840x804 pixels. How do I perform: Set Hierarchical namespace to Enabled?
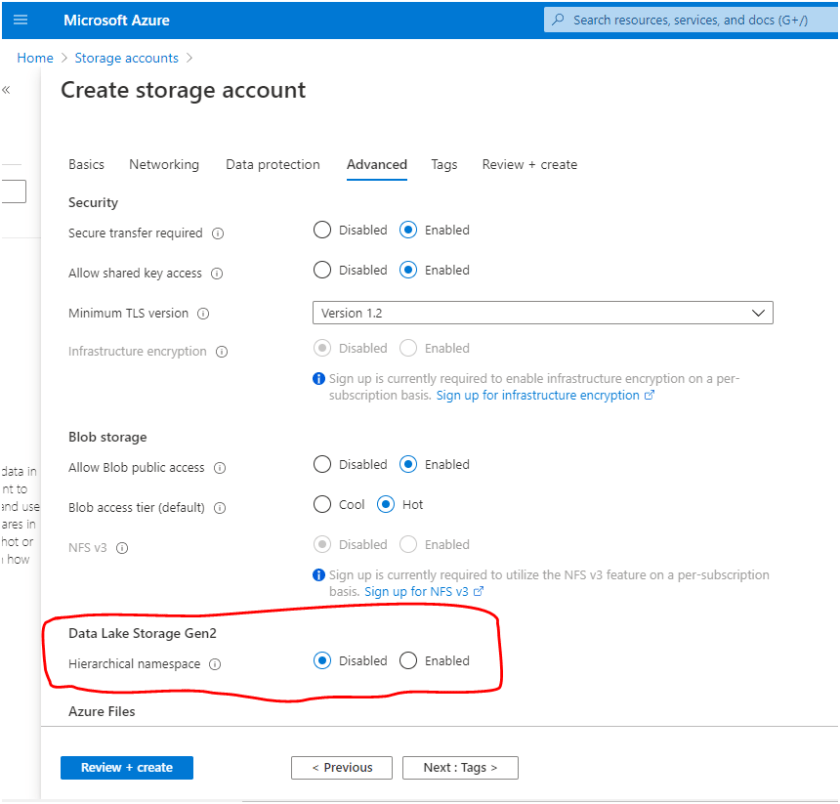coord(408,660)
